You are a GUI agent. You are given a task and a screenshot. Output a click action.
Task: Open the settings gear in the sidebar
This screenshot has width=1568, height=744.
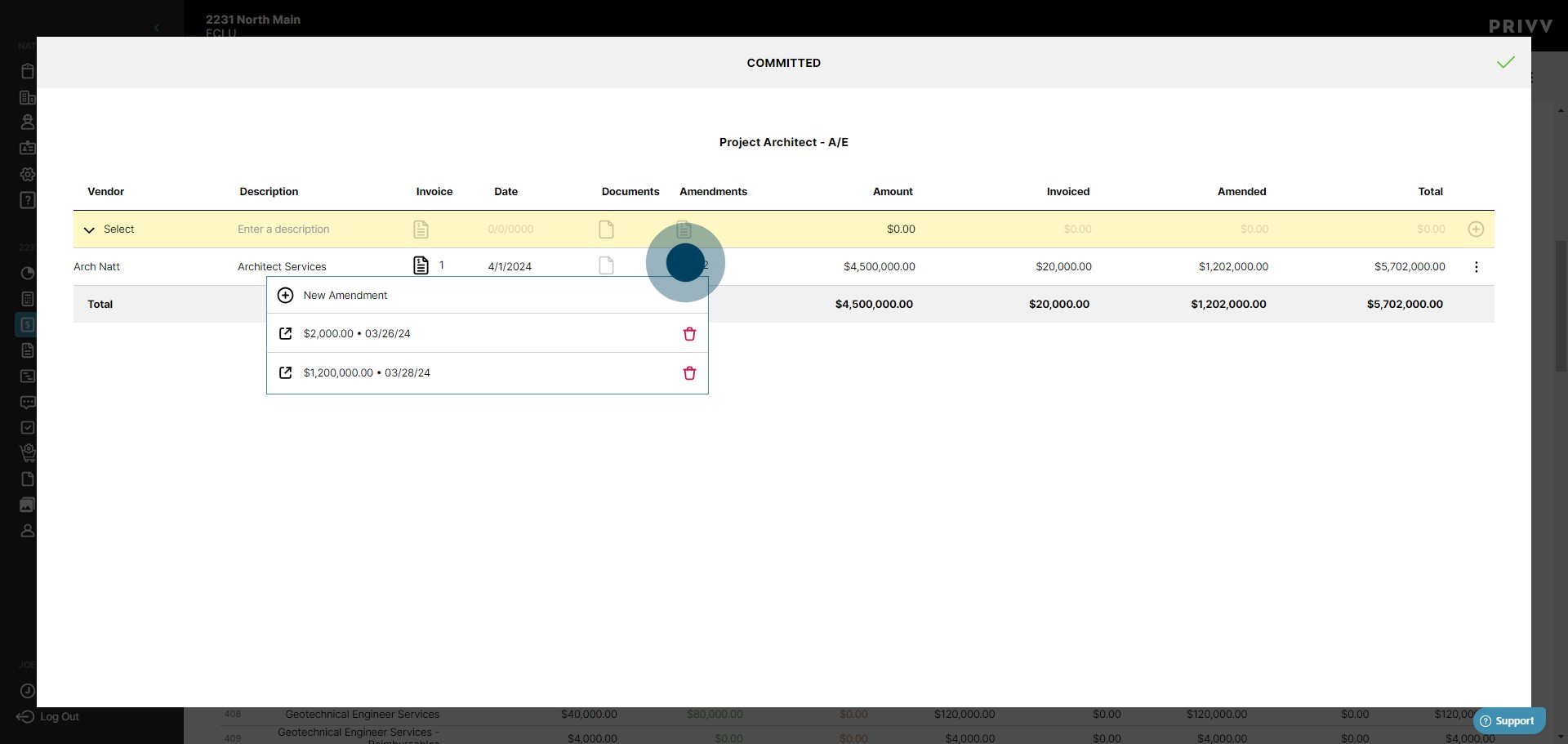click(27, 174)
